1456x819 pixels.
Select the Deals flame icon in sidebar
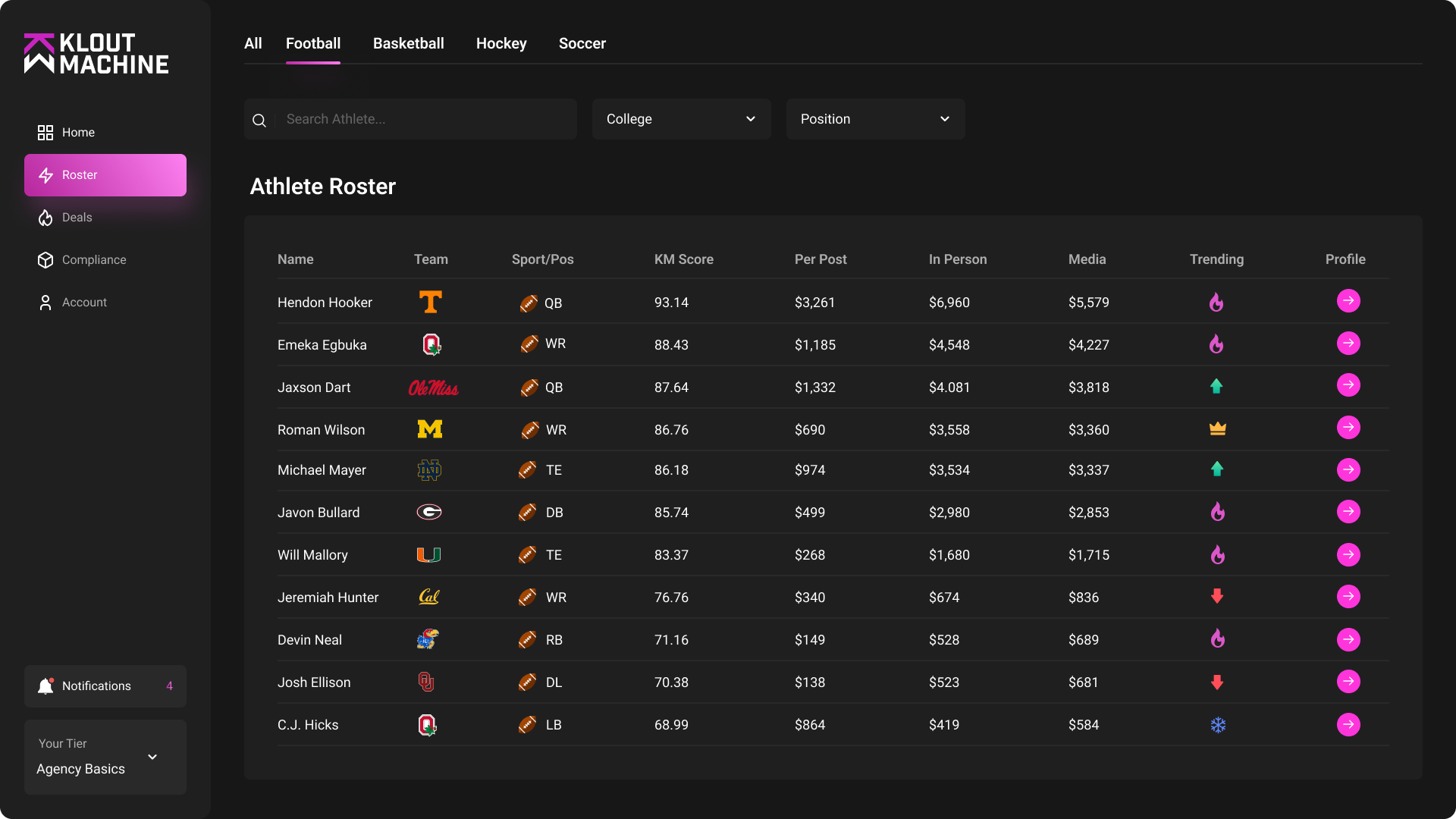coord(45,218)
